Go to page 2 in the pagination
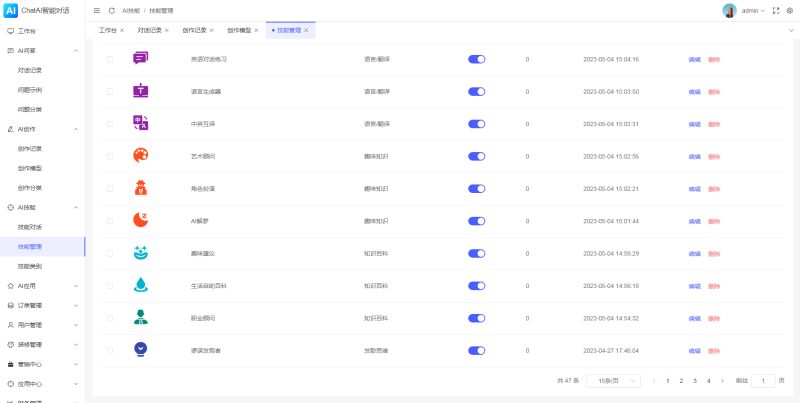 click(681, 381)
